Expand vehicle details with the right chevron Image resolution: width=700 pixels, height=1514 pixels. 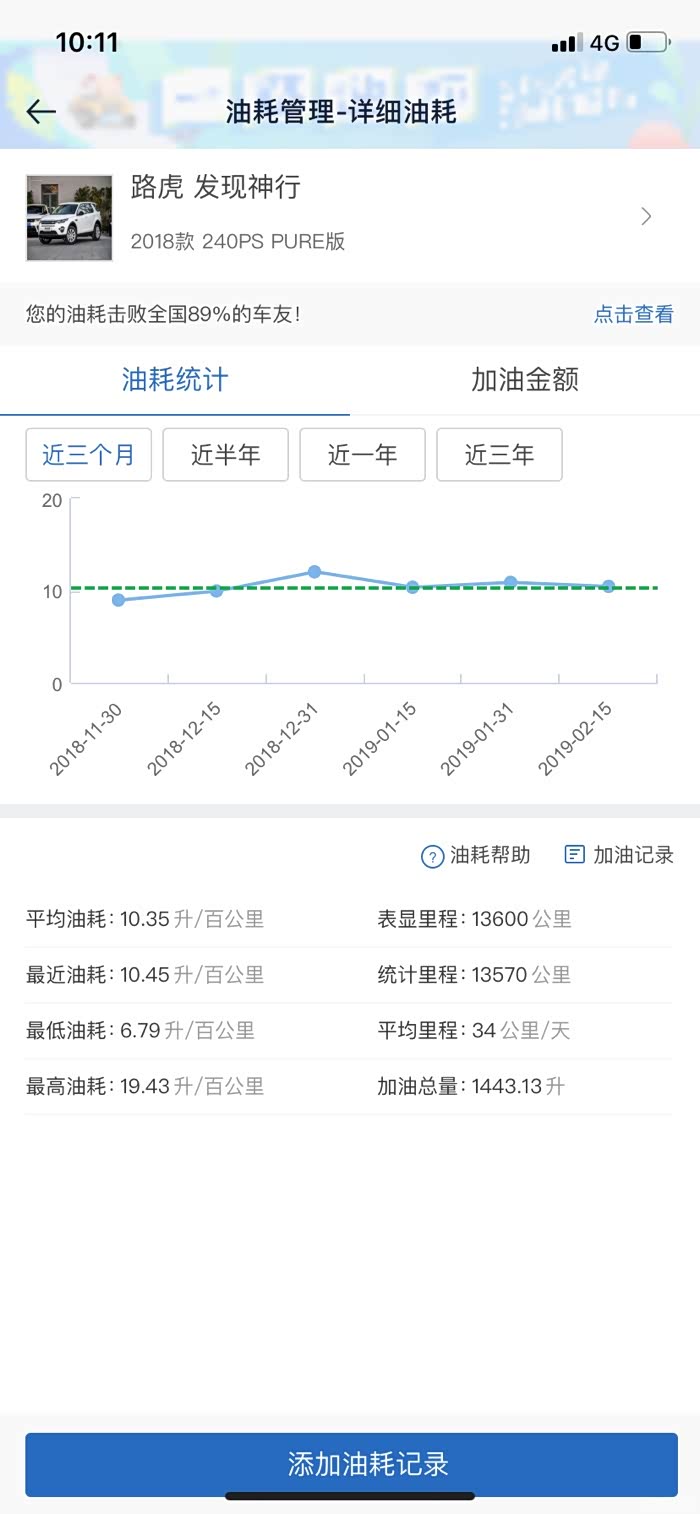coord(646,216)
